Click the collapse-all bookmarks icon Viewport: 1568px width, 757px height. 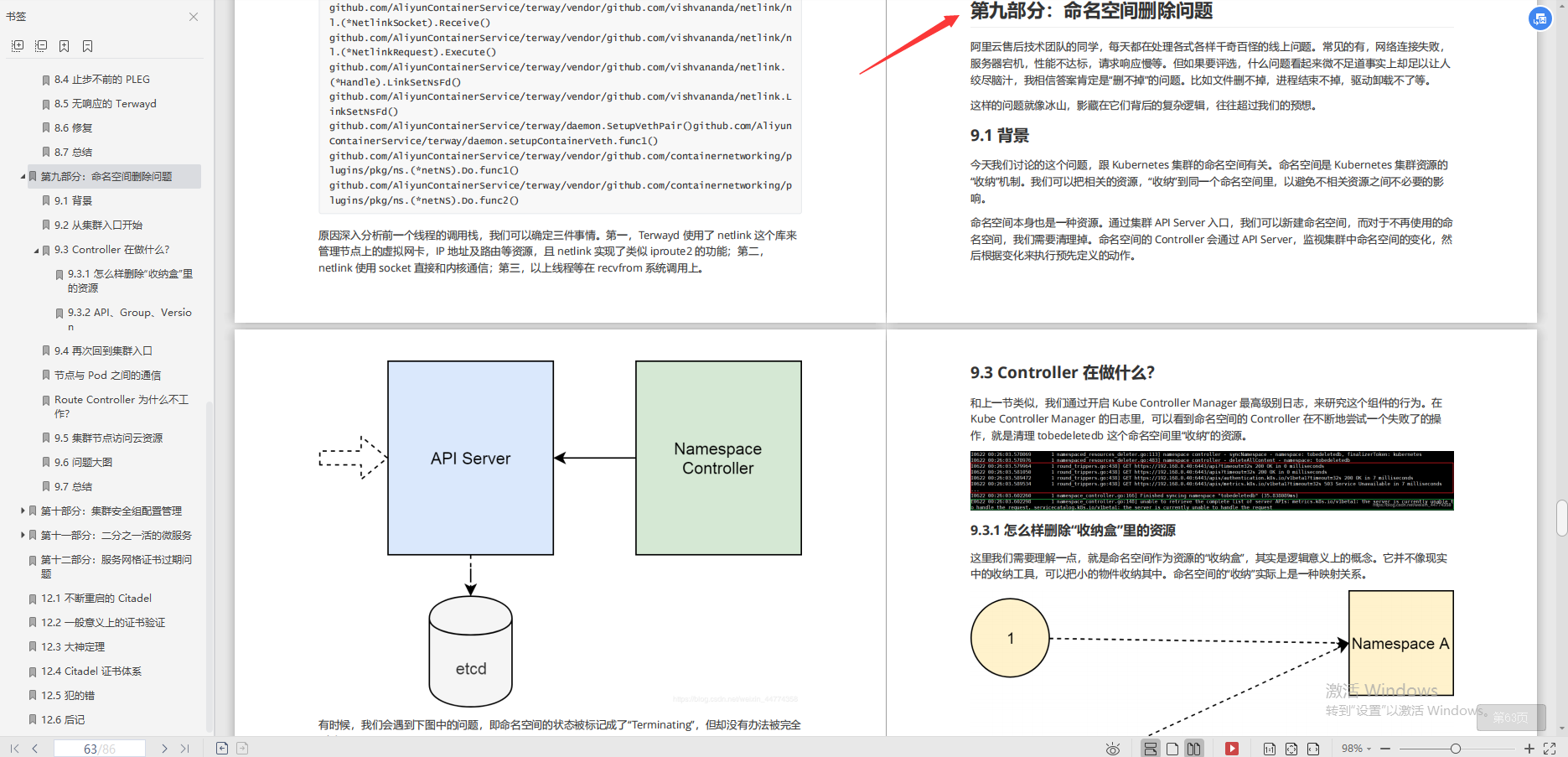coord(41,46)
